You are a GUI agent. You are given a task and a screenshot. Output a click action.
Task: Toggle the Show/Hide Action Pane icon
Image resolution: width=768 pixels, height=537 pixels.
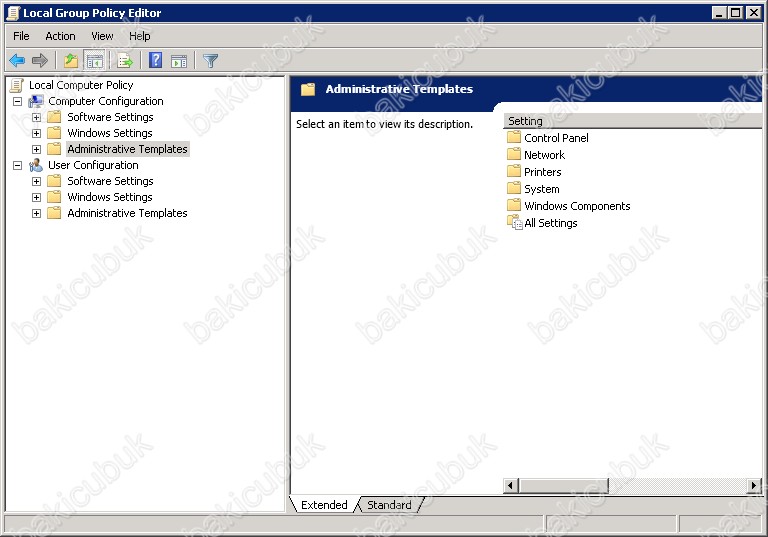click(x=179, y=61)
